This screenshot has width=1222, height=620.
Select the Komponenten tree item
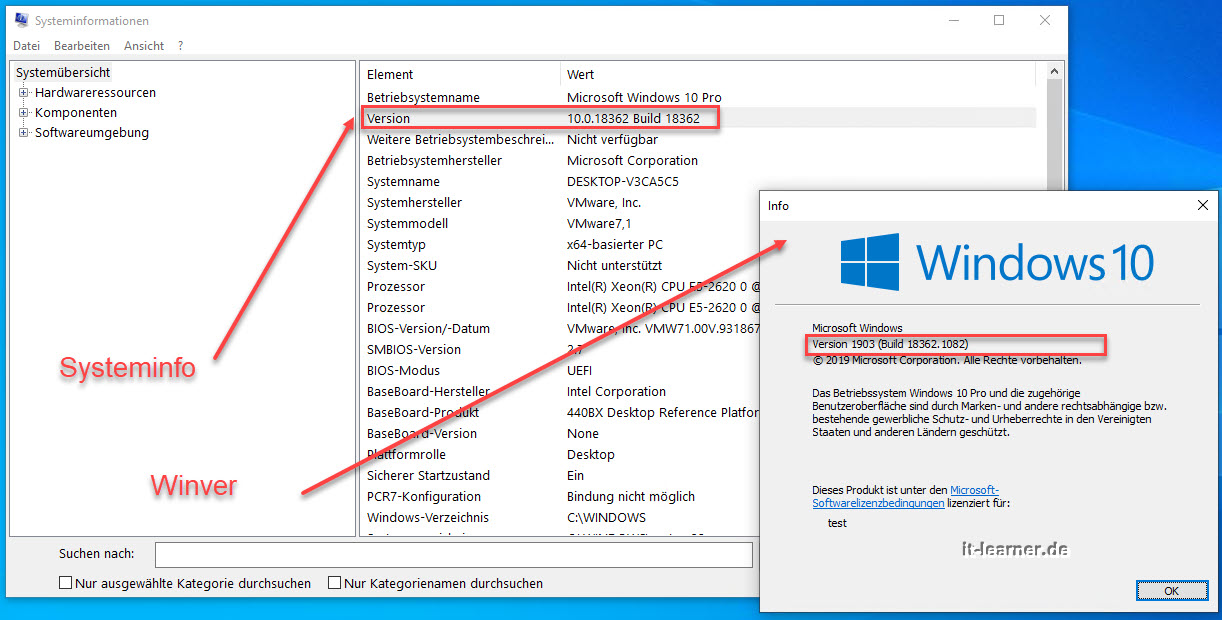(x=76, y=113)
